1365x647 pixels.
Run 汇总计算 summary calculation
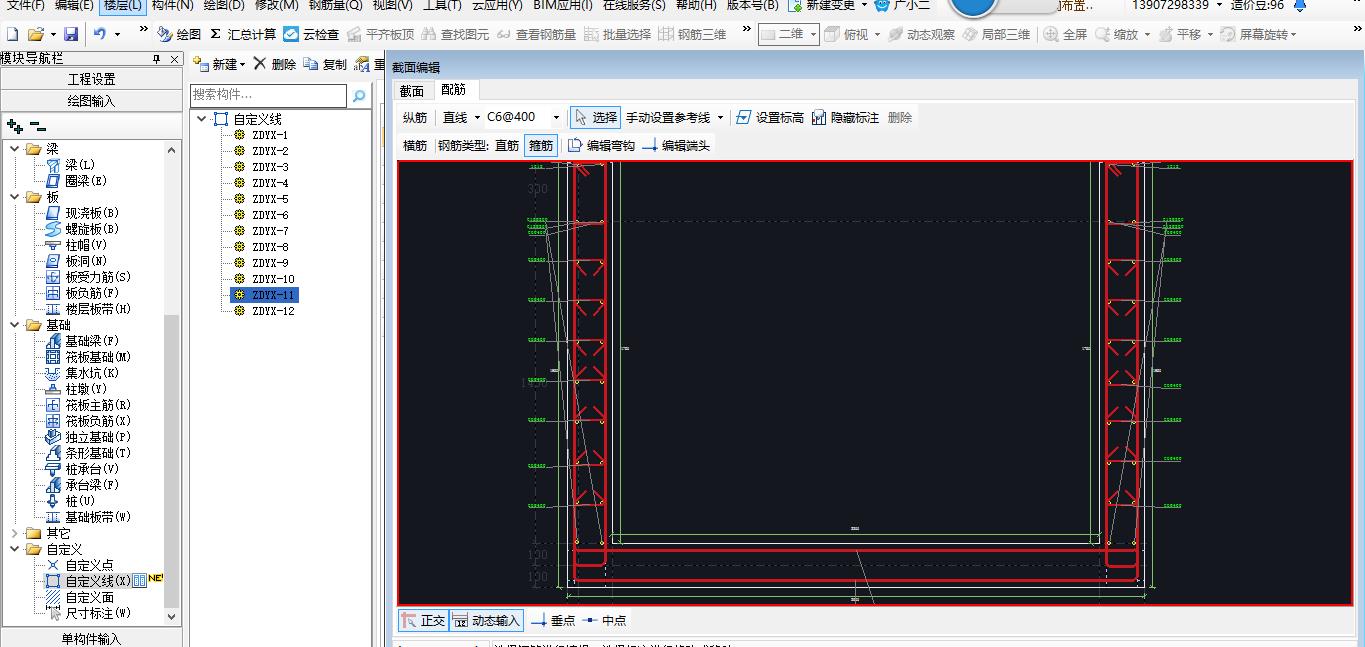click(243, 34)
